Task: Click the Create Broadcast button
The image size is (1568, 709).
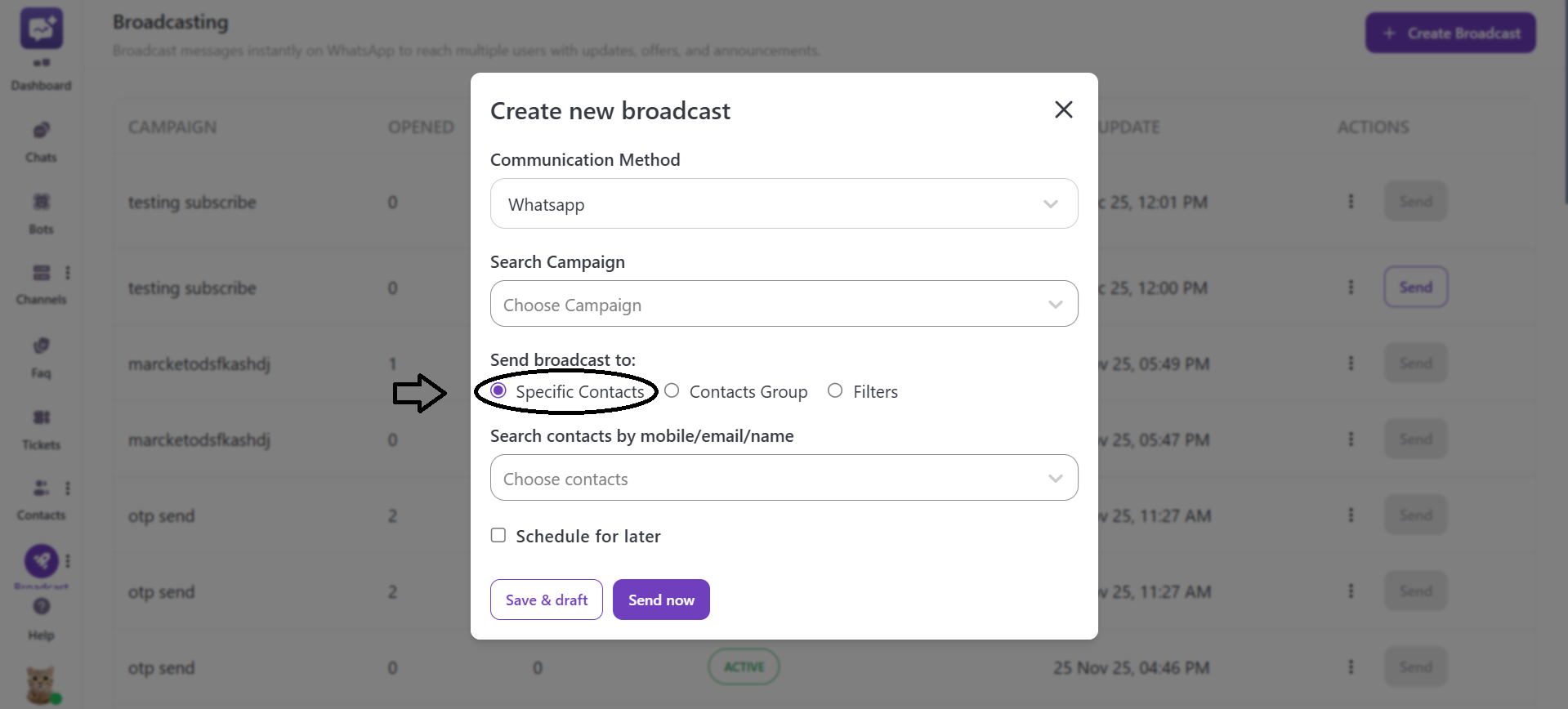Action: point(1450,33)
